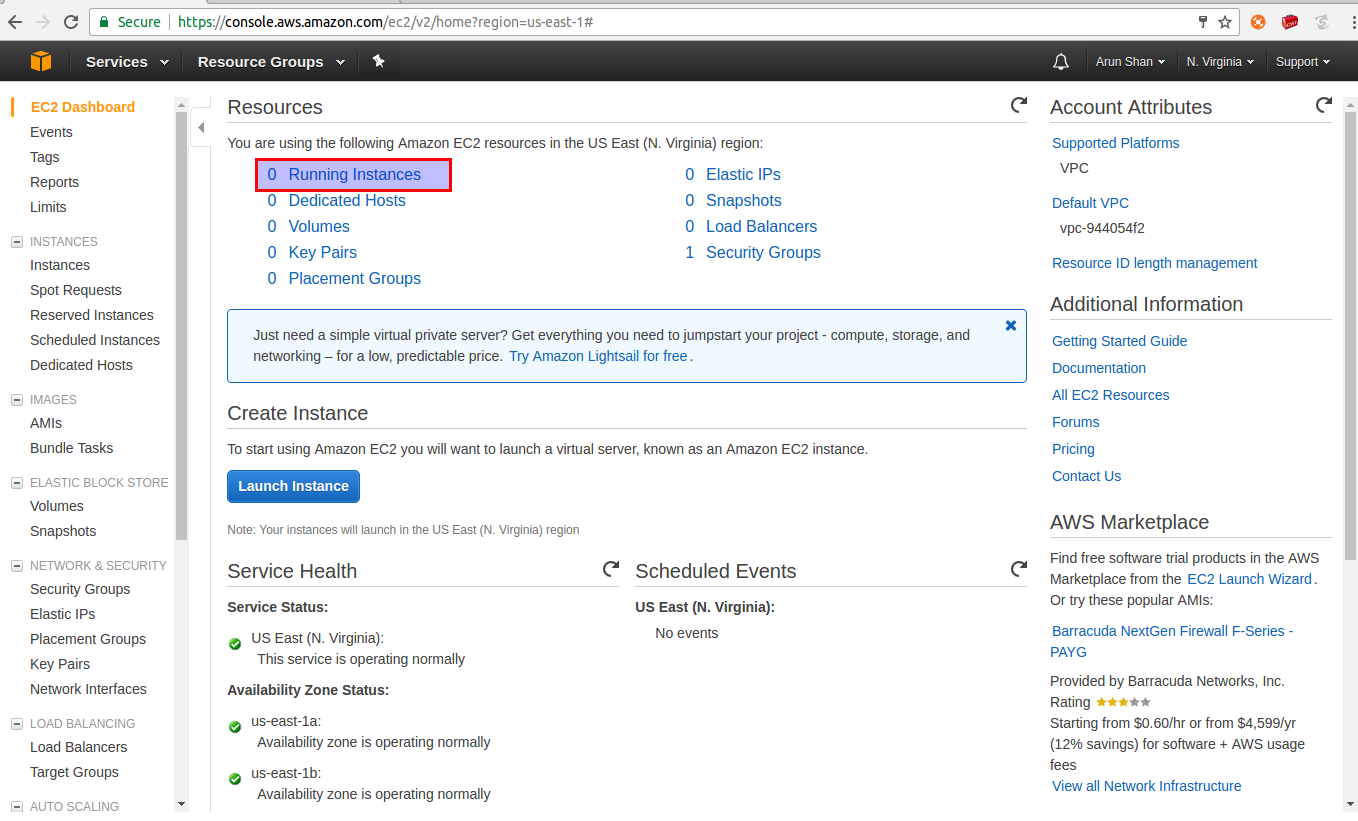
Task: Click the browser forward arrow
Action: (x=43, y=21)
